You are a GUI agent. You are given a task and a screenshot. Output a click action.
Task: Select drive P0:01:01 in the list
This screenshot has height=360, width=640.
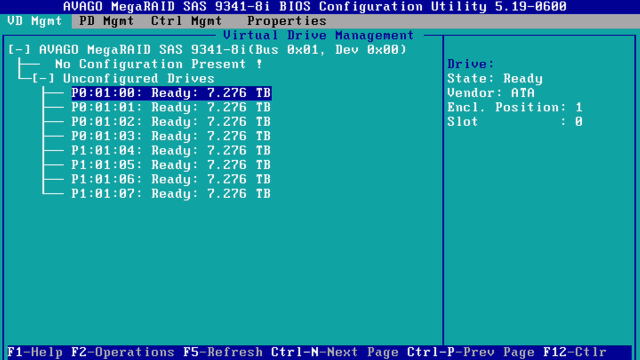pos(171,107)
